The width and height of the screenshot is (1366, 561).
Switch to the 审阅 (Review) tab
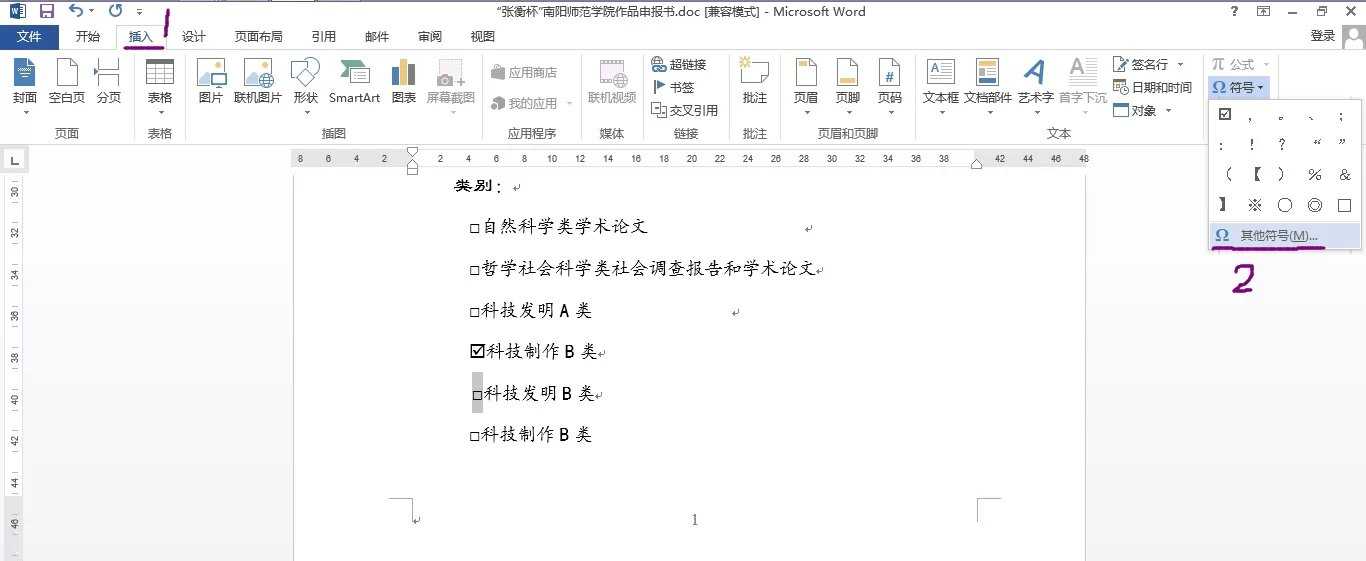430,37
